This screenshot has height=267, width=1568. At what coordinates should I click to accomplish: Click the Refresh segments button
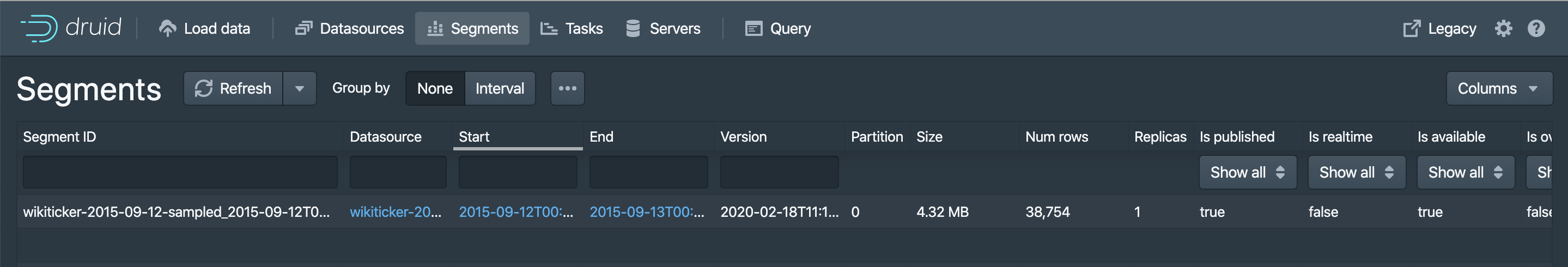point(234,88)
